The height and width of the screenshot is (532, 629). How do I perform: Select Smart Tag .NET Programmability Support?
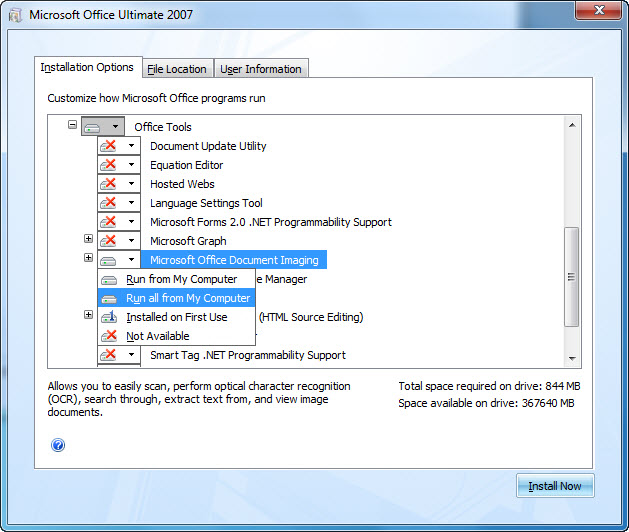248,355
